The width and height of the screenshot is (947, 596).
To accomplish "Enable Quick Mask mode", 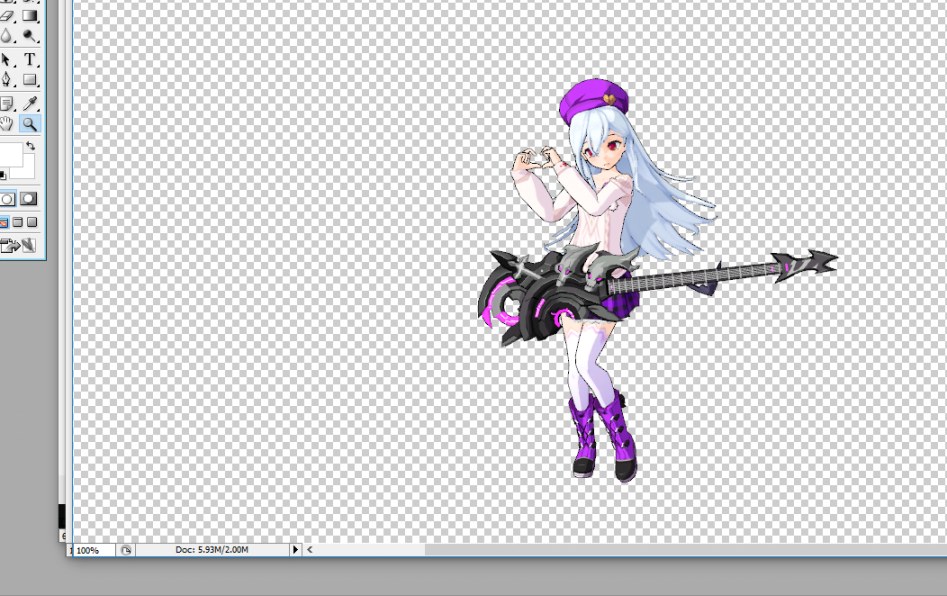I will click(x=29, y=199).
